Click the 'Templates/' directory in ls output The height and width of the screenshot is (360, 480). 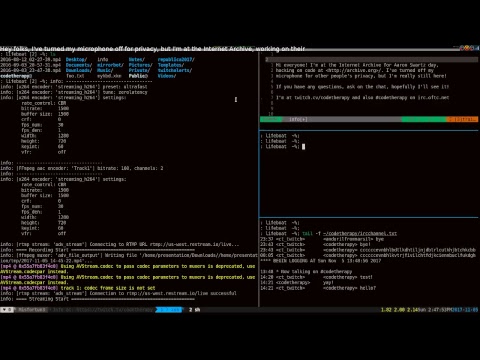pyautogui.click(x=171, y=65)
